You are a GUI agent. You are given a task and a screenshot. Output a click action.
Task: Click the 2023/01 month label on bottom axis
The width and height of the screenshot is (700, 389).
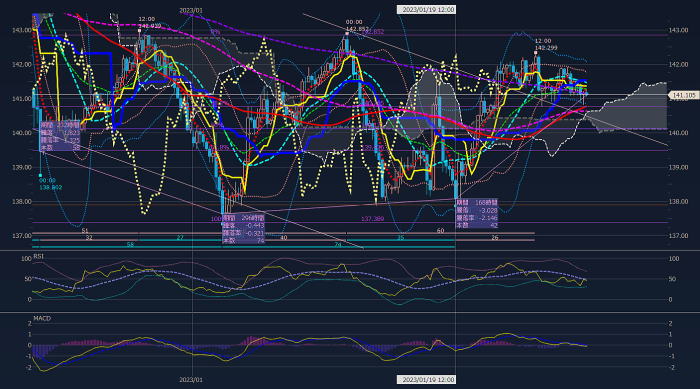pos(191,380)
